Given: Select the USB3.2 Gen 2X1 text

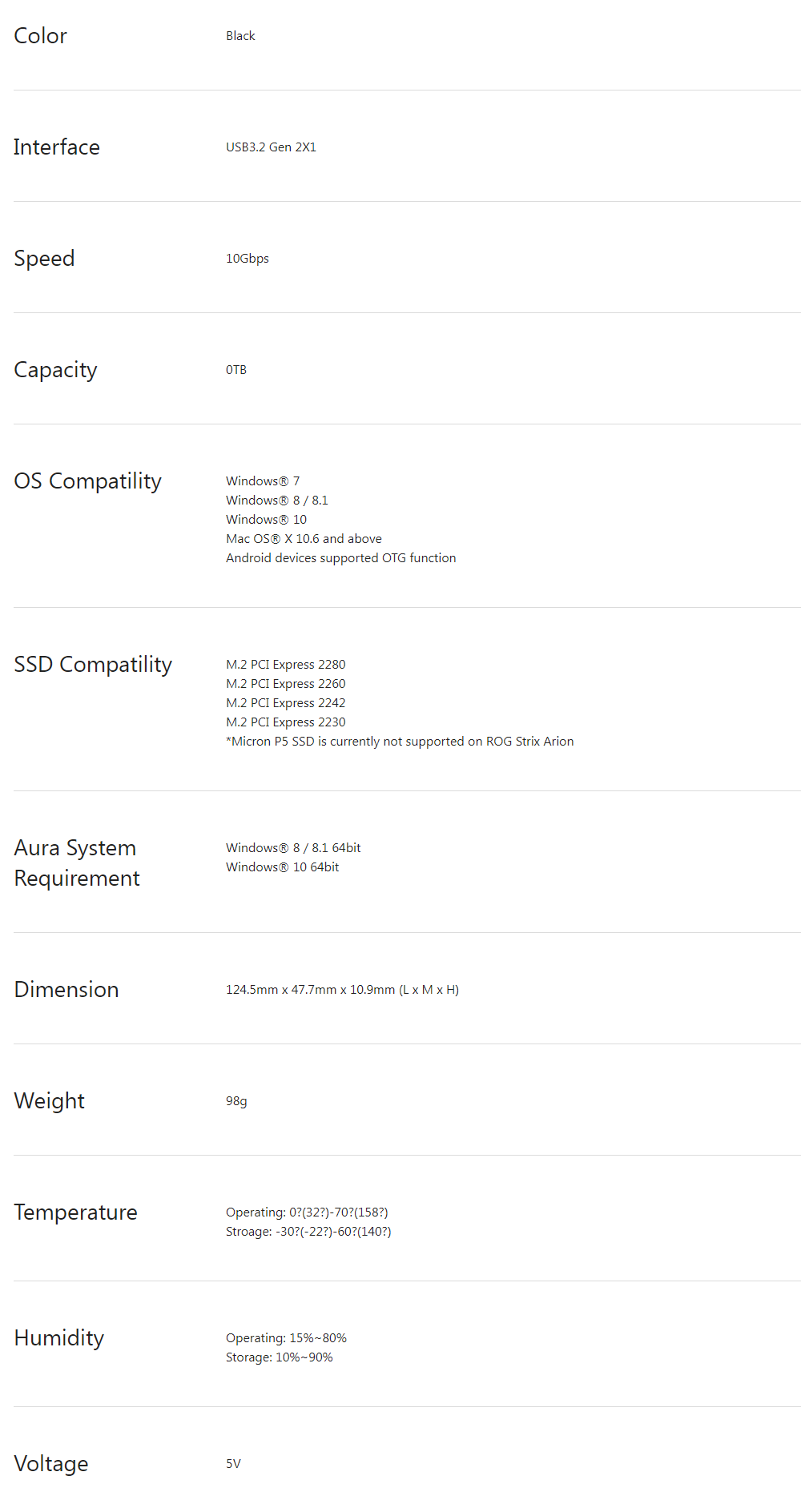Looking at the screenshot, I should [x=271, y=147].
